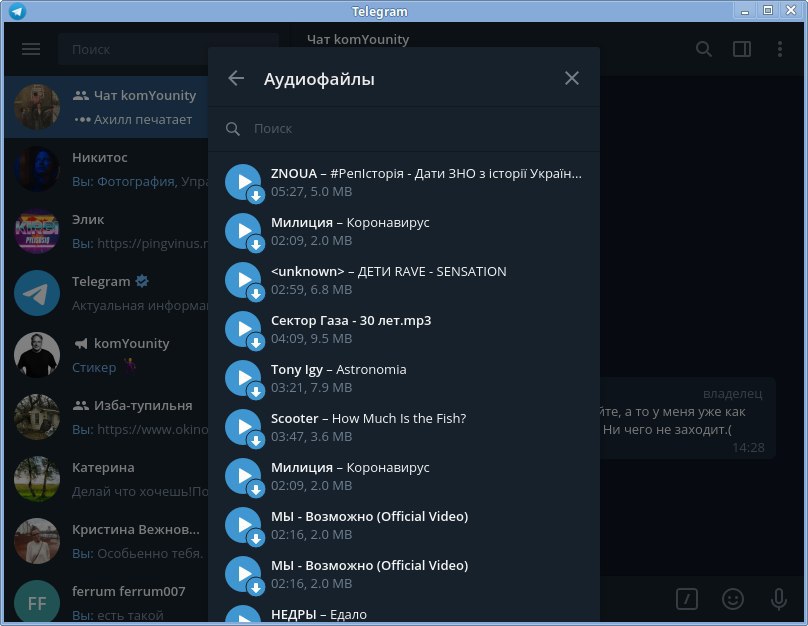This screenshot has height=626, width=808.
Task: Open the ferrum ferrum007 chat
Action: click(106, 599)
